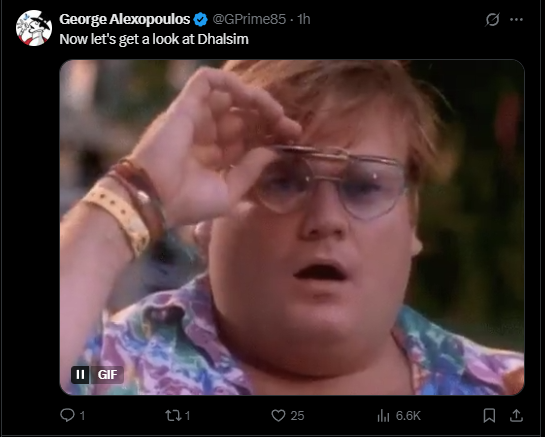Open the Grok explain icon
This screenshot has width=545, height=437.
tap(492, 19)
